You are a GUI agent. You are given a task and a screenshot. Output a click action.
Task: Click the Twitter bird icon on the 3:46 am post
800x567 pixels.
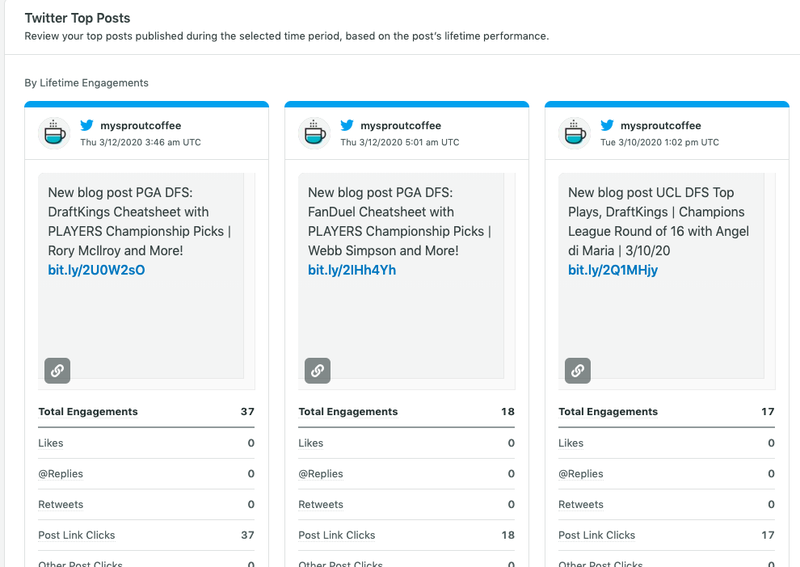pyautogui.click(x=87, y=125)
